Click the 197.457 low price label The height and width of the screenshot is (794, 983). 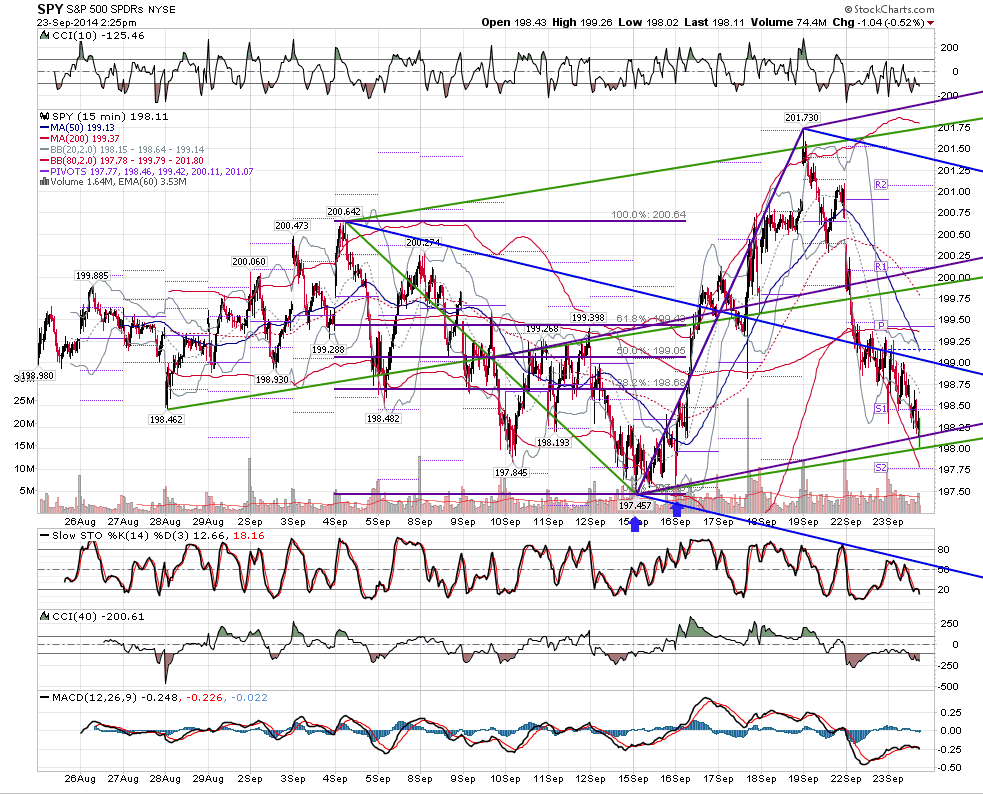tap(635, 505)
